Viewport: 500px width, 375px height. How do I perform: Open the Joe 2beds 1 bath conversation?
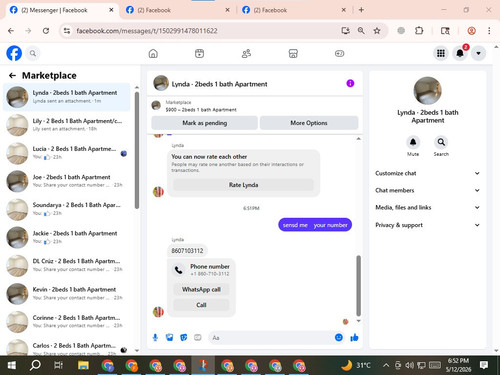[x=67, y=181]
